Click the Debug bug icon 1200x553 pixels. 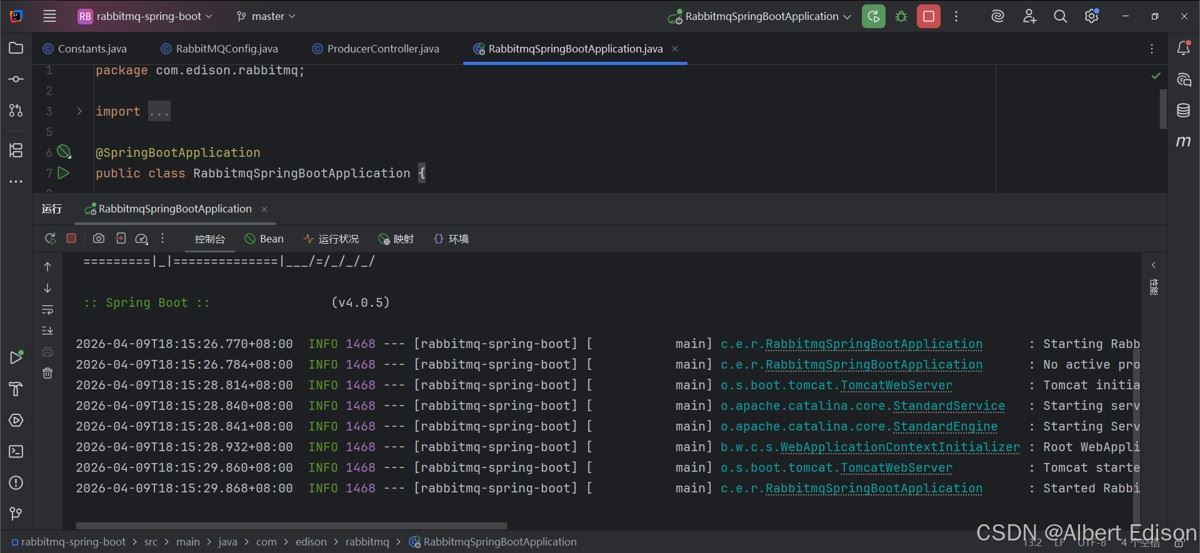(x=901, y=16)
